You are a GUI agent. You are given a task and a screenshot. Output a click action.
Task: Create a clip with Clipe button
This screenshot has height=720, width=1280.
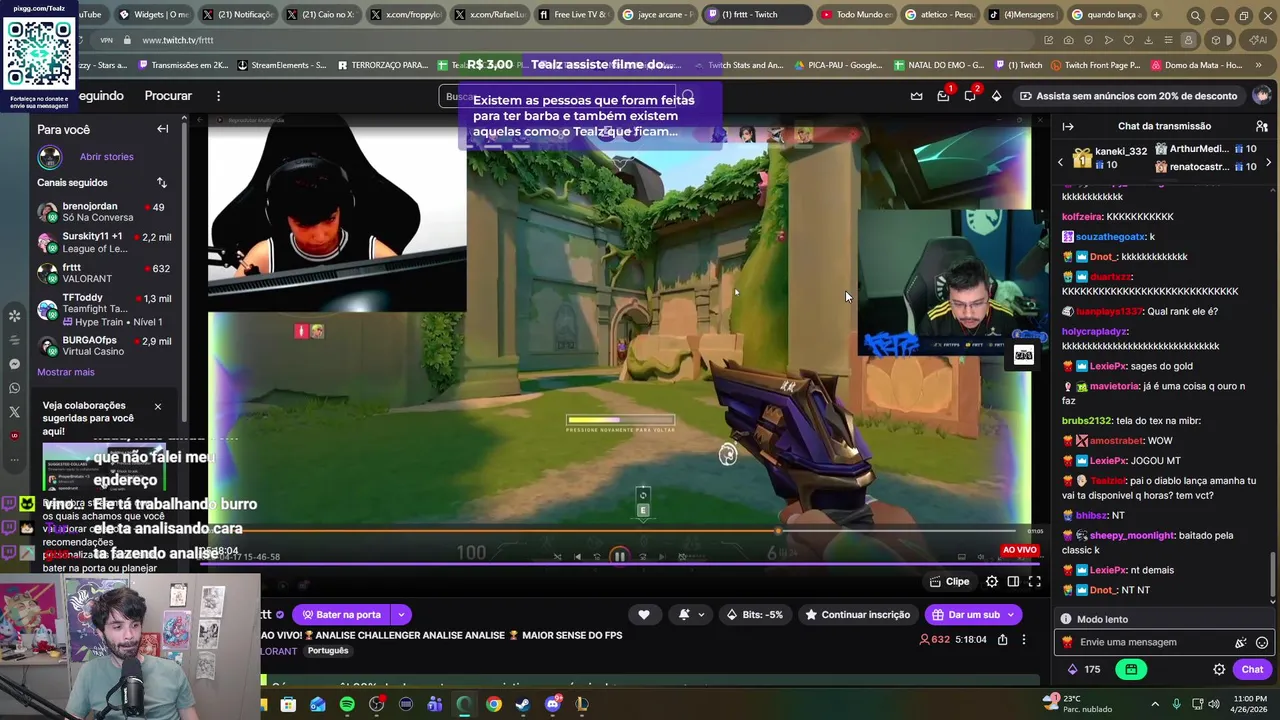pos(949,582)
